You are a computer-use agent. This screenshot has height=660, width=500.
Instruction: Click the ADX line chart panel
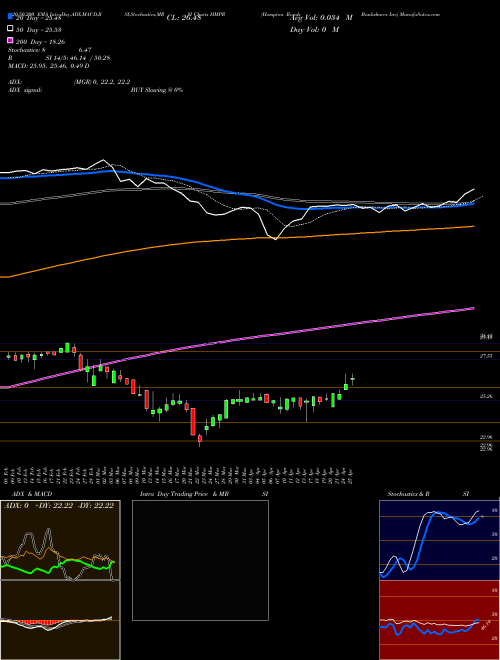coord(60,540)
